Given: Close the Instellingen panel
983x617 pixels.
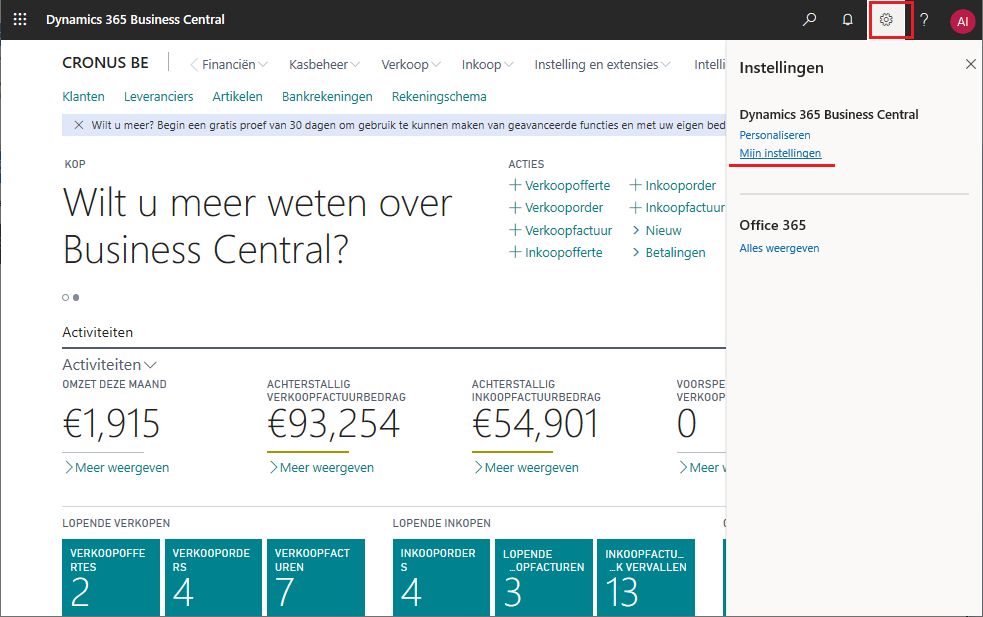Looking at the screenshot, I should point(970,65).
